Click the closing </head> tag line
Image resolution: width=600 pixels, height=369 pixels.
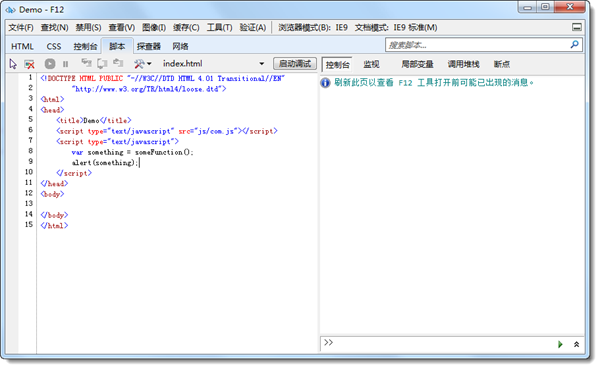click(x=54, y=184)
